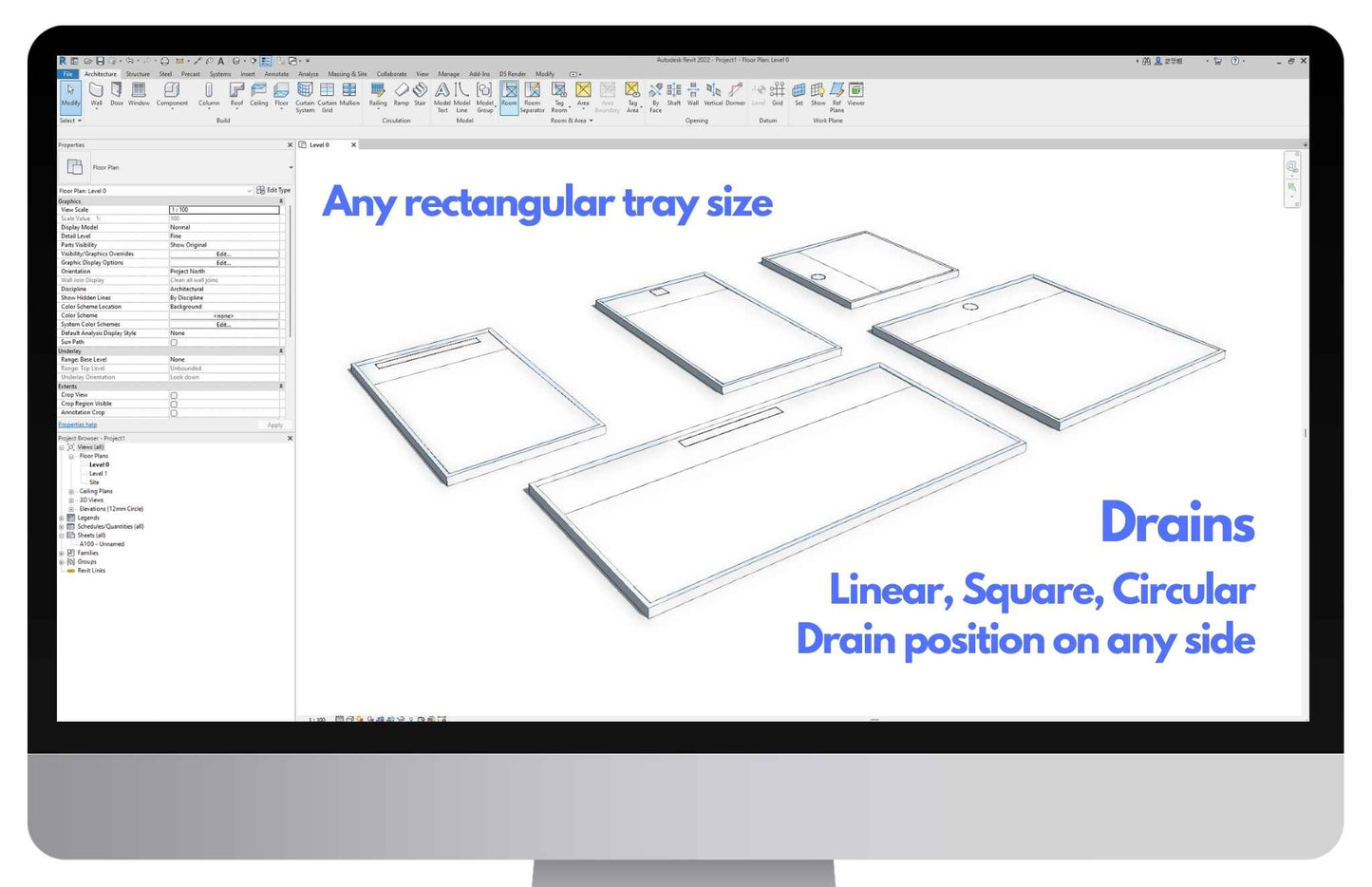Viewport: 1372px width, 887px height.
Task: Toggle the Annotation Crop checkbox
Action: point(174,413)
